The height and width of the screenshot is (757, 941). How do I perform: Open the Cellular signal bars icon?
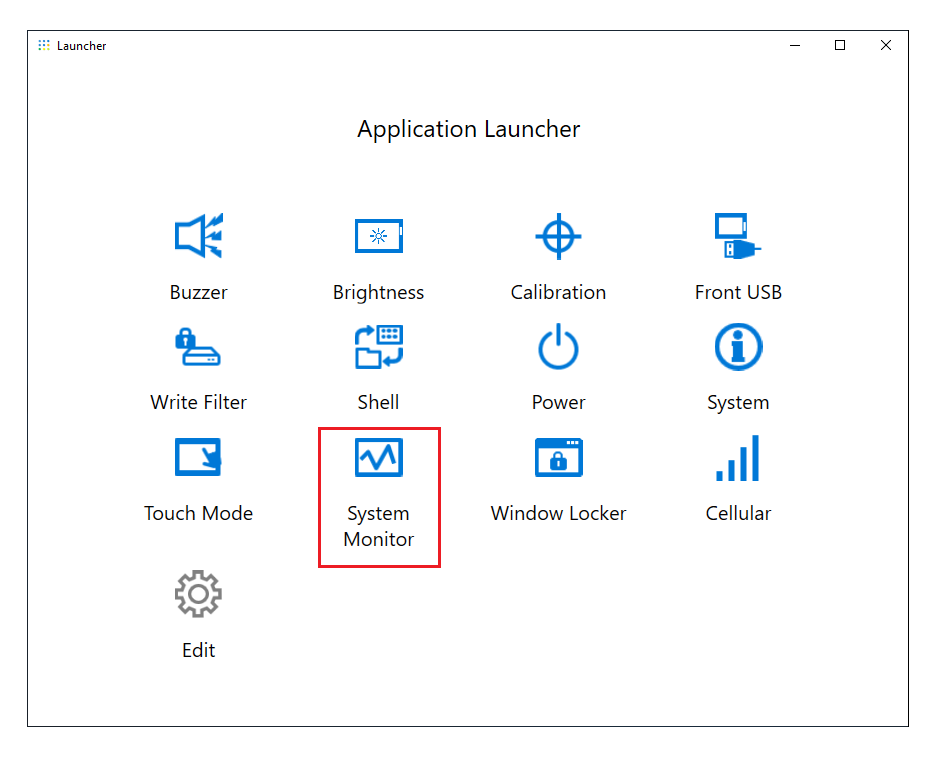pyautogui.click(x=738, y=458)
